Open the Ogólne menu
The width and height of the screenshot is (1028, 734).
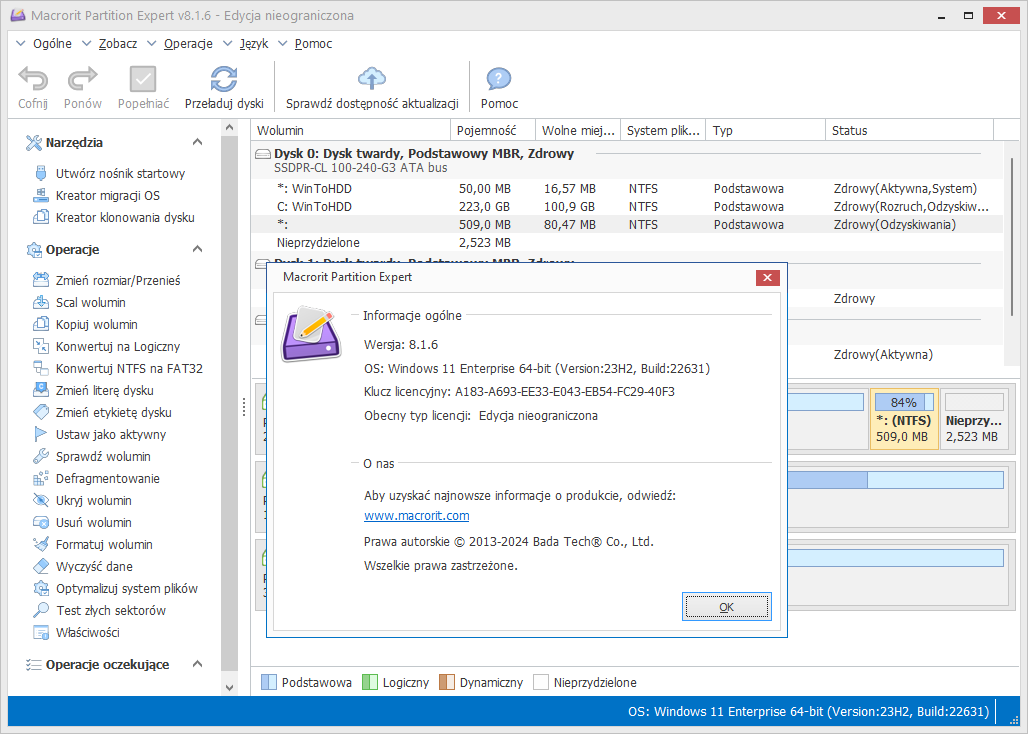(x=52, y=44)
